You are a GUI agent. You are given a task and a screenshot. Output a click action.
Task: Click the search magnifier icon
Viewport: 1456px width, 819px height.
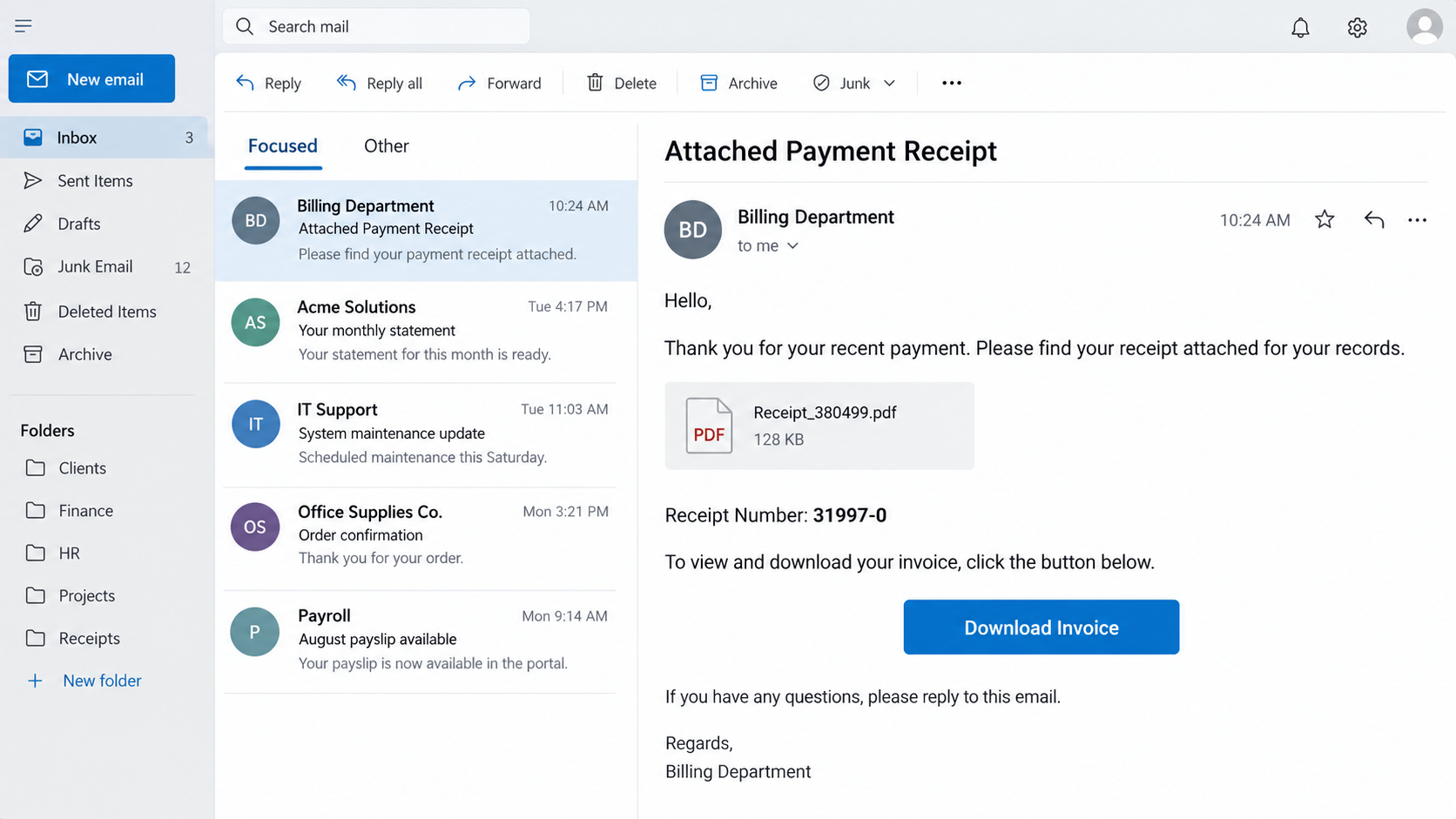(x=245, y=26)
